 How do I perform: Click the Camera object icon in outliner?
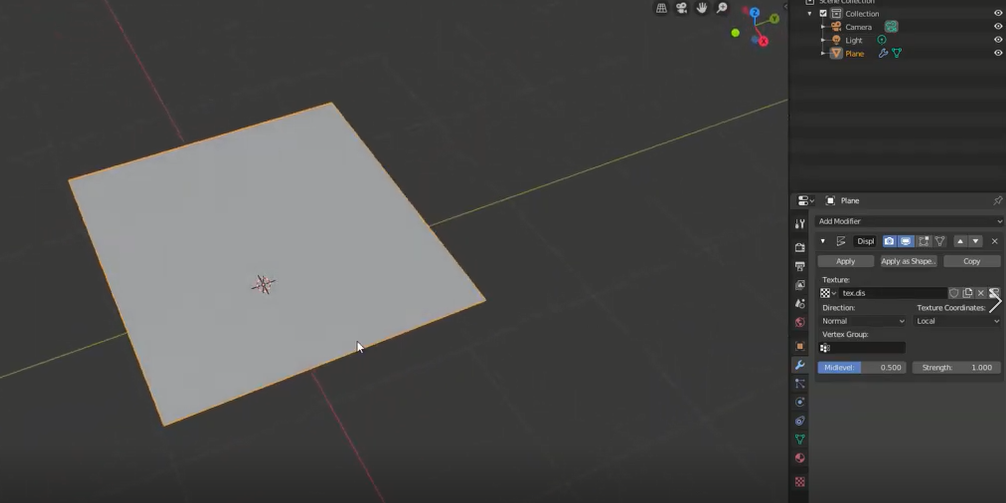[x=836, y=27]
